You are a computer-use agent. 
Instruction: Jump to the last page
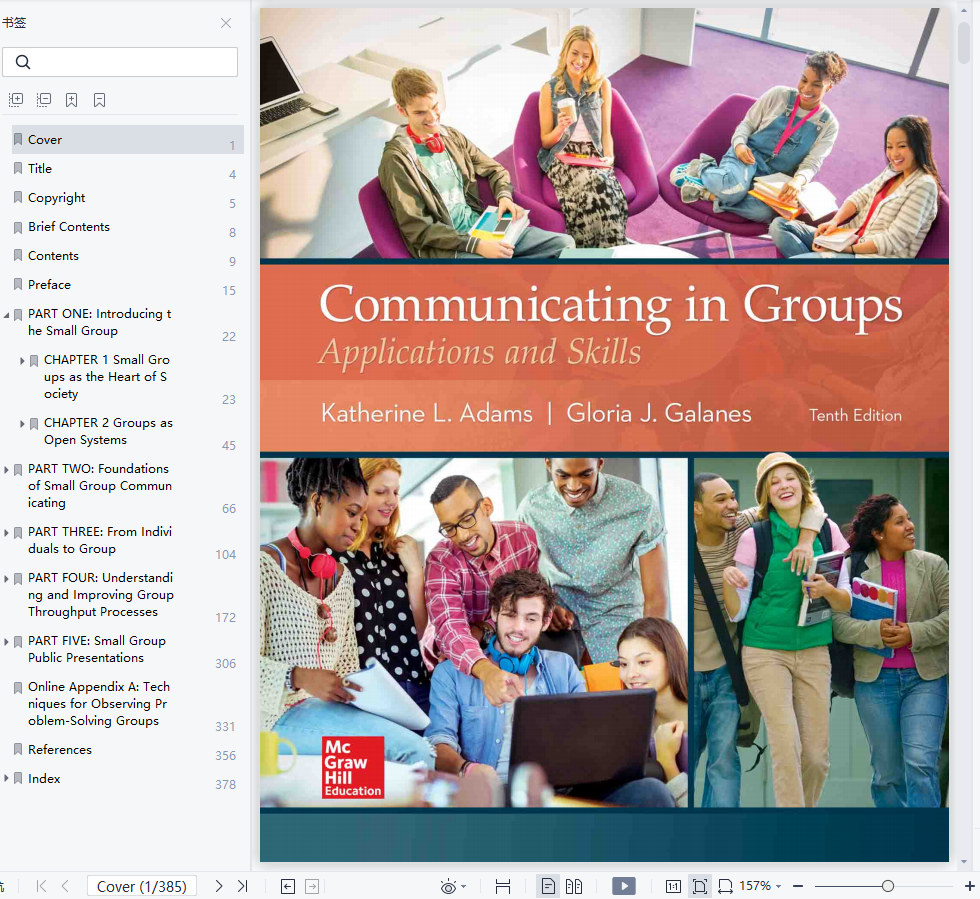[x=242, y=886]
